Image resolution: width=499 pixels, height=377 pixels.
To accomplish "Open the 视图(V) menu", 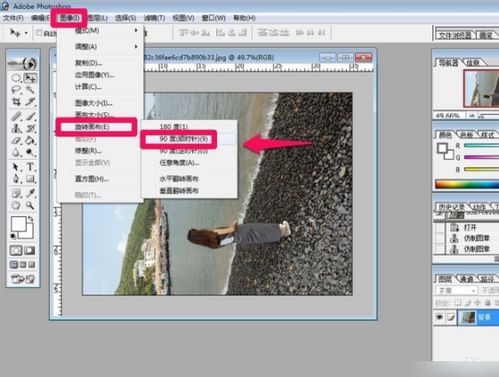I will (183, 18).
